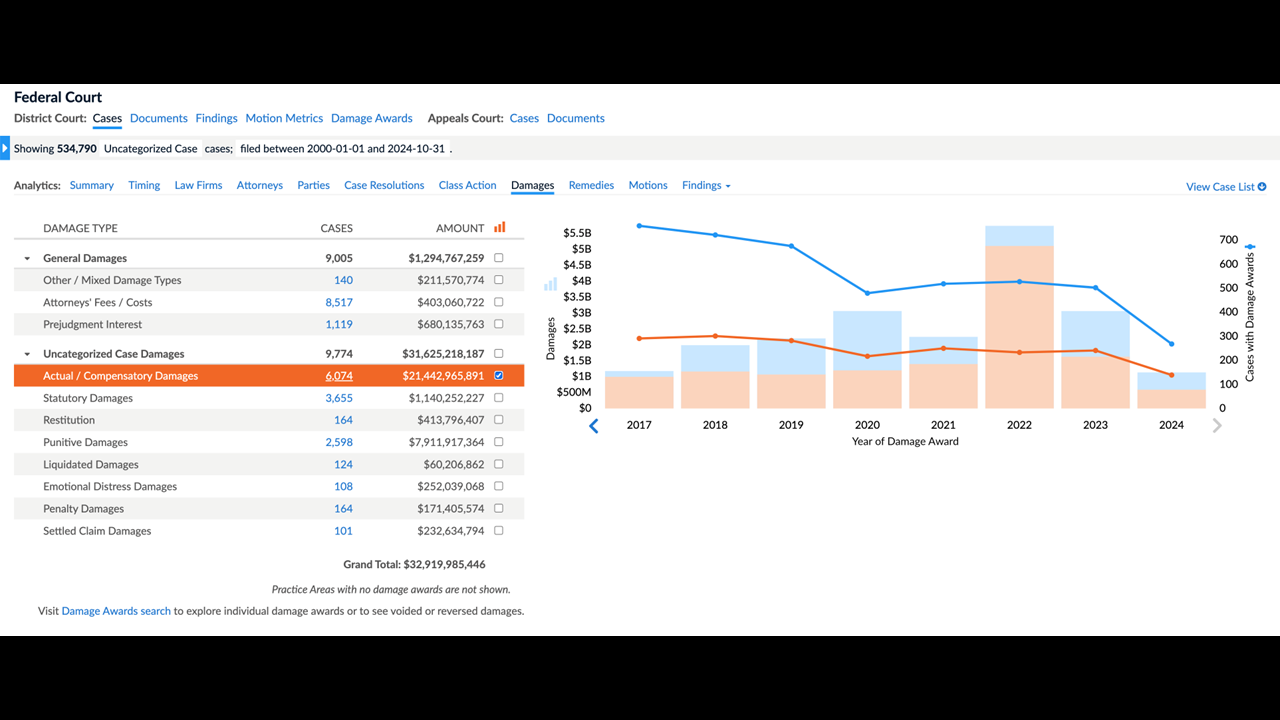Open Appeals Court Cases link
The width and height of the screenshot is (1280, 720).
tap(524, 118)
